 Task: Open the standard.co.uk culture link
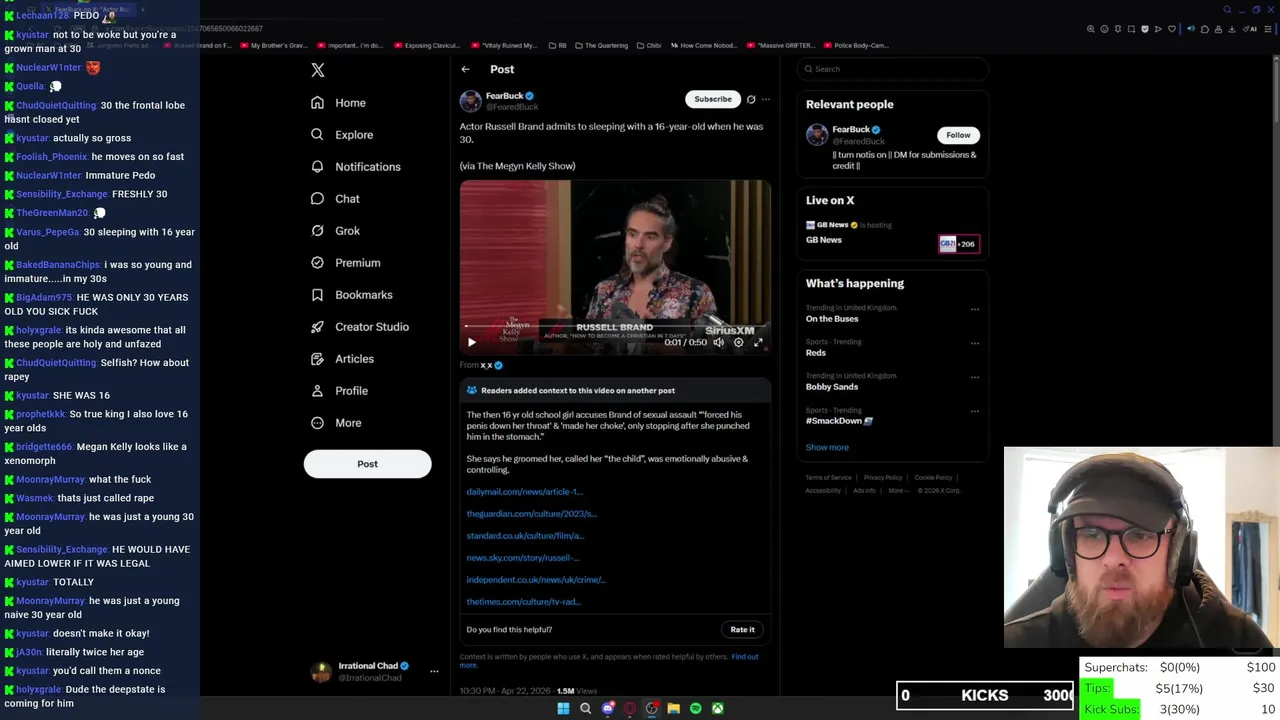click(525, 536)
